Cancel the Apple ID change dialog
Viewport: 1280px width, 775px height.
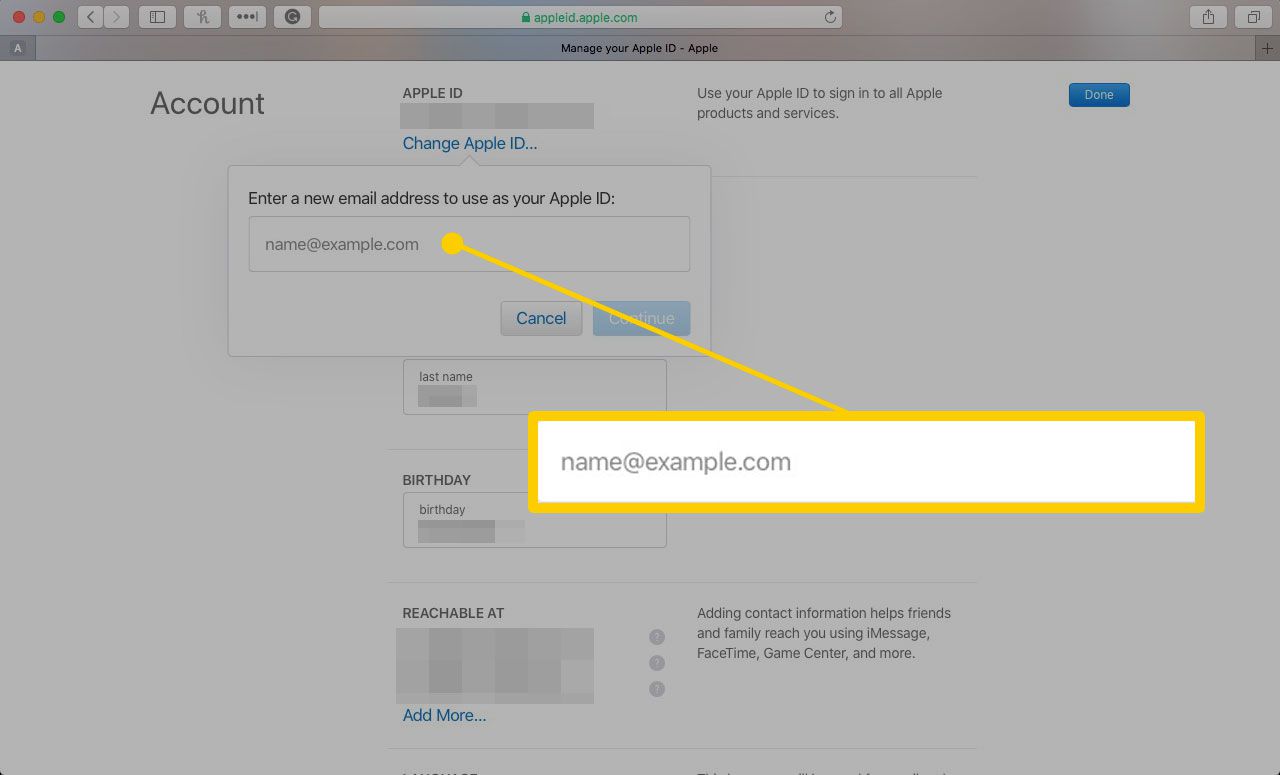coord(541,318)
